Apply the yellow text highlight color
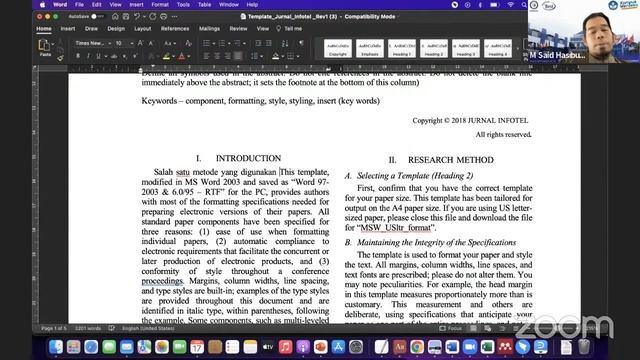 click(x=166, y=56)
